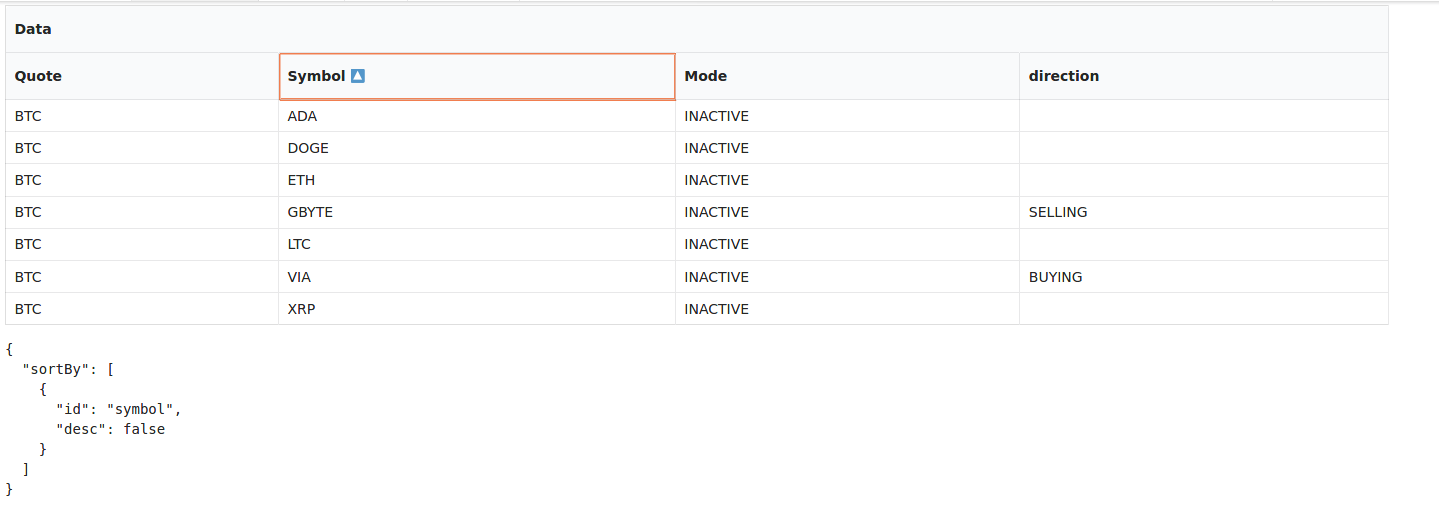Click the INACTIVE mode cell in VIA row
Image resolution: width=1439 pixels, height=518 pixels.
click(848, 277)
